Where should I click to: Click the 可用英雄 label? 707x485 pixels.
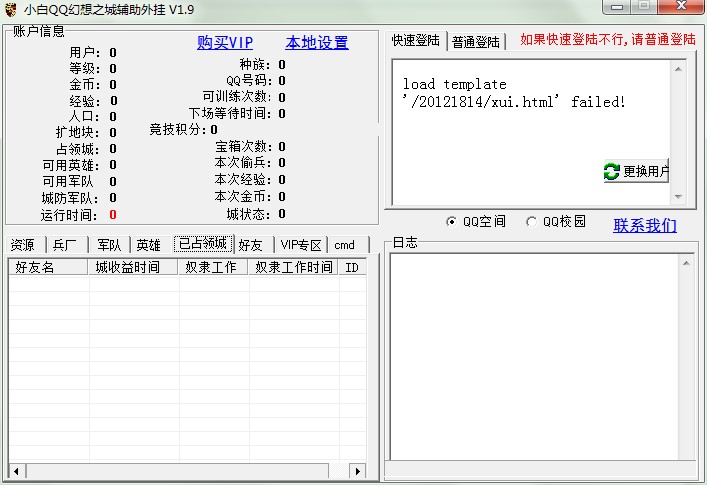[x=71, y=165]
